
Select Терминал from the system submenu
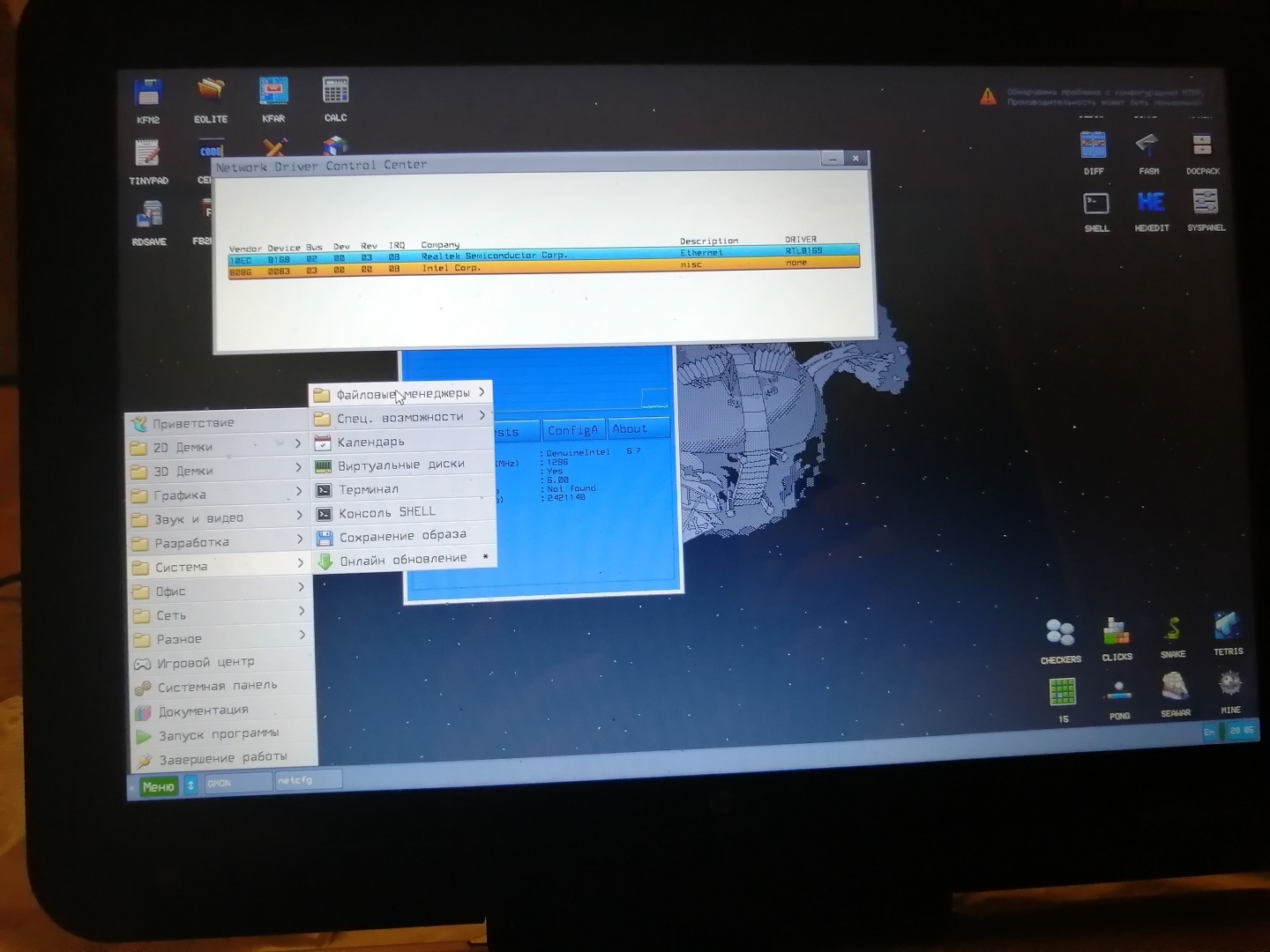coord(369,489)
